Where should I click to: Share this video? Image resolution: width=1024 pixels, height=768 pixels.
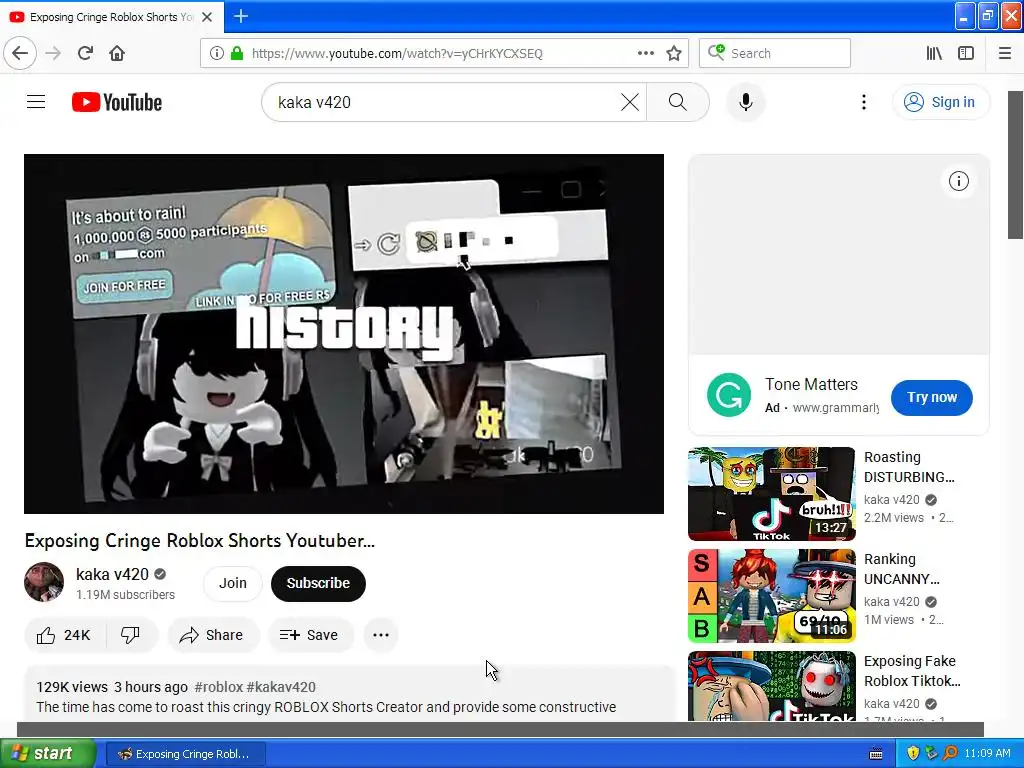(213, 635)
